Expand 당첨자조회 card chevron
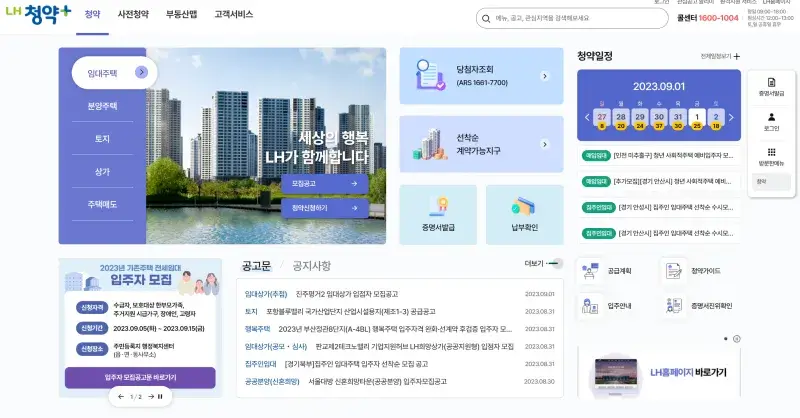The height and width of the screenshot is (418, 800). 545,76
